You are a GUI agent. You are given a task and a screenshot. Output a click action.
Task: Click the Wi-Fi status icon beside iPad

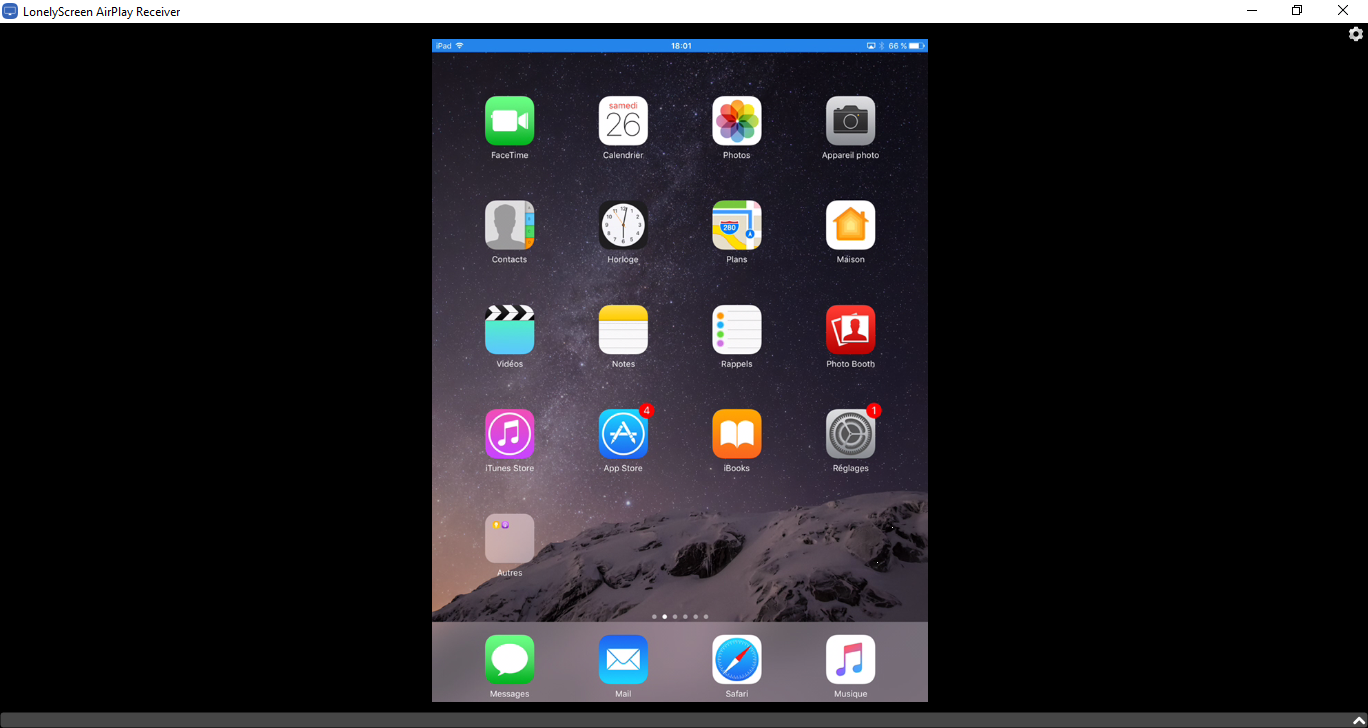coord(460,46)
